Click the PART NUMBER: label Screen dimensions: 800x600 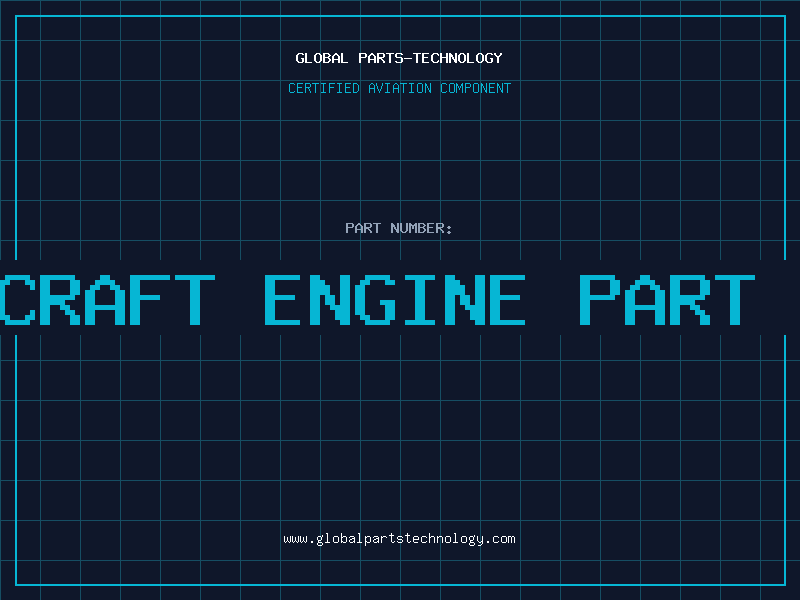click(399, 228)
